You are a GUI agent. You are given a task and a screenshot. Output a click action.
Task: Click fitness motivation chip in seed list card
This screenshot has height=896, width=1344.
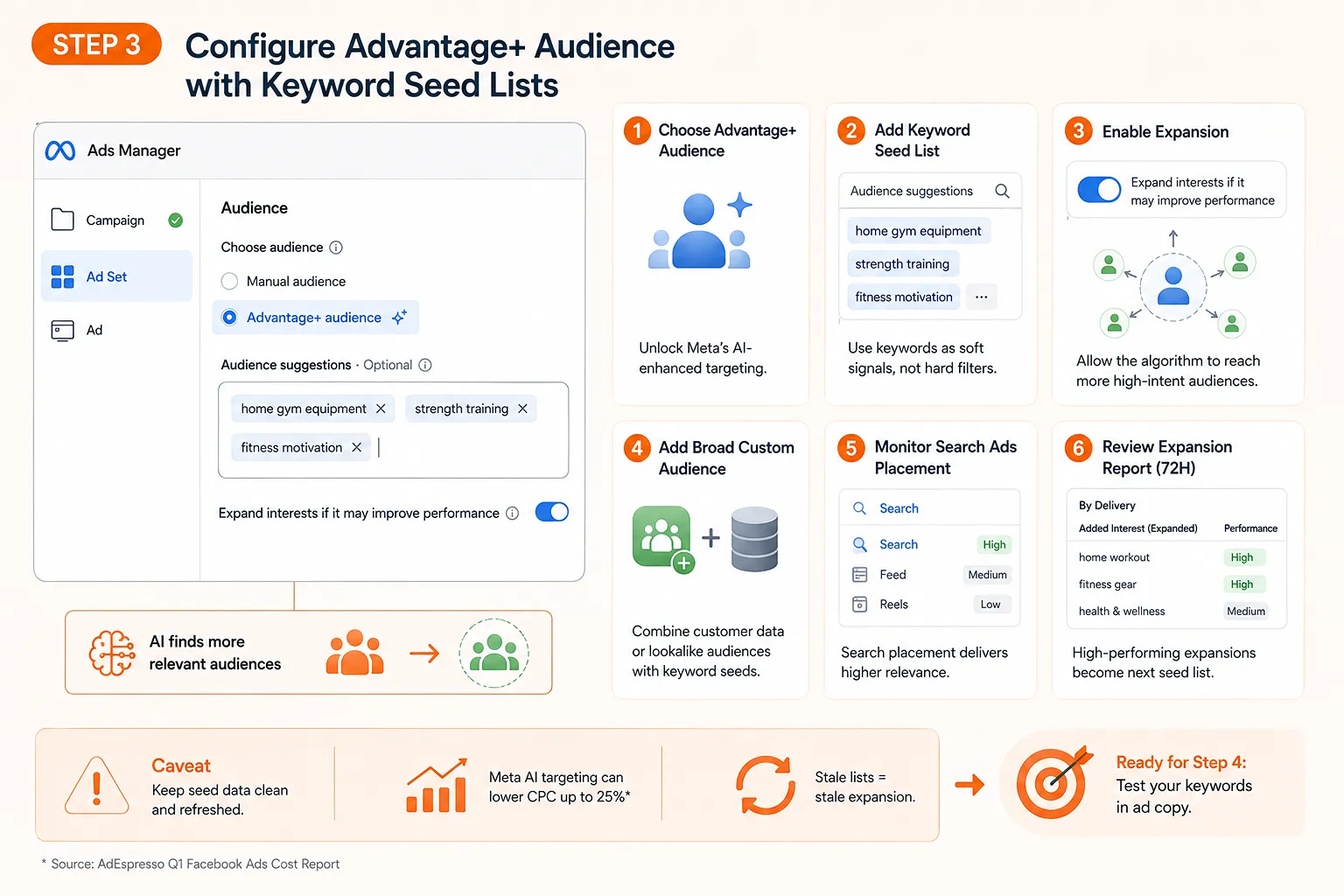(x=904, y=297)
